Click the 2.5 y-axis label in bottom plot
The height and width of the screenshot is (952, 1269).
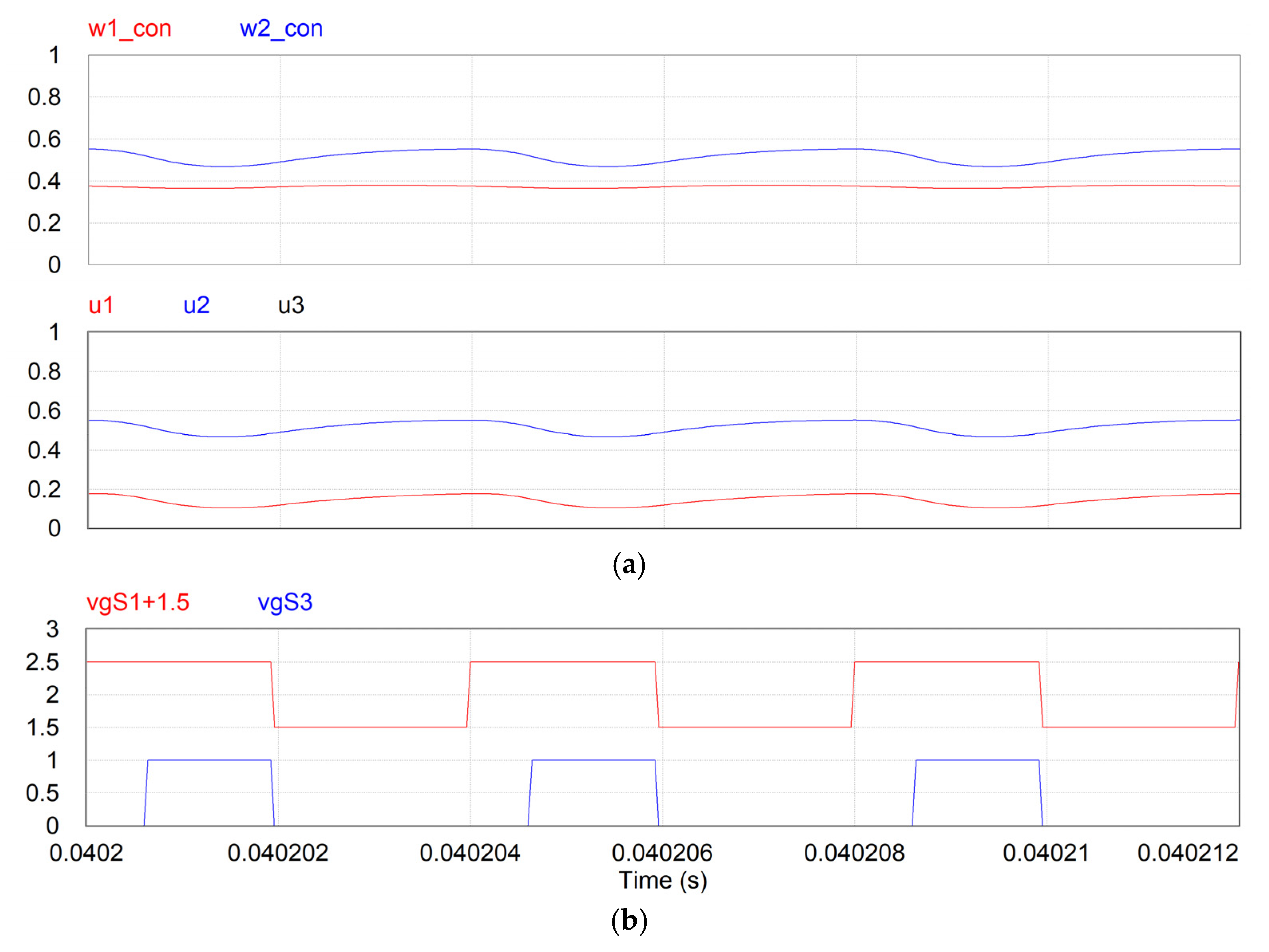[42, 662]
